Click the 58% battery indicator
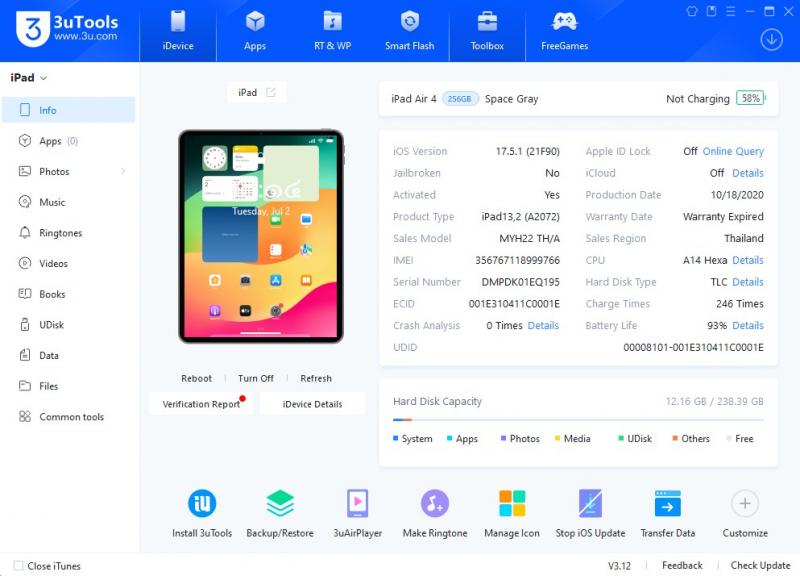The width and height of the screenshot is (800, 576). coord(751,98)
